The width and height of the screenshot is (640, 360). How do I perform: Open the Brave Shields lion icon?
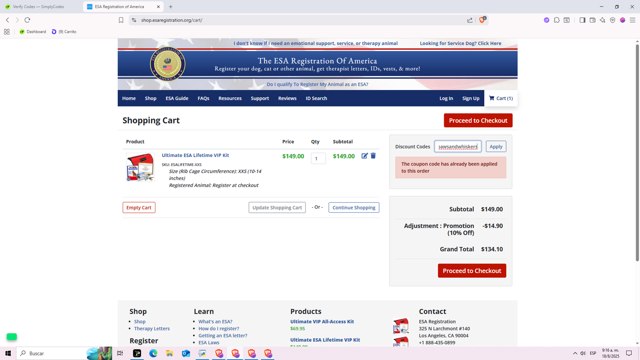482,20
